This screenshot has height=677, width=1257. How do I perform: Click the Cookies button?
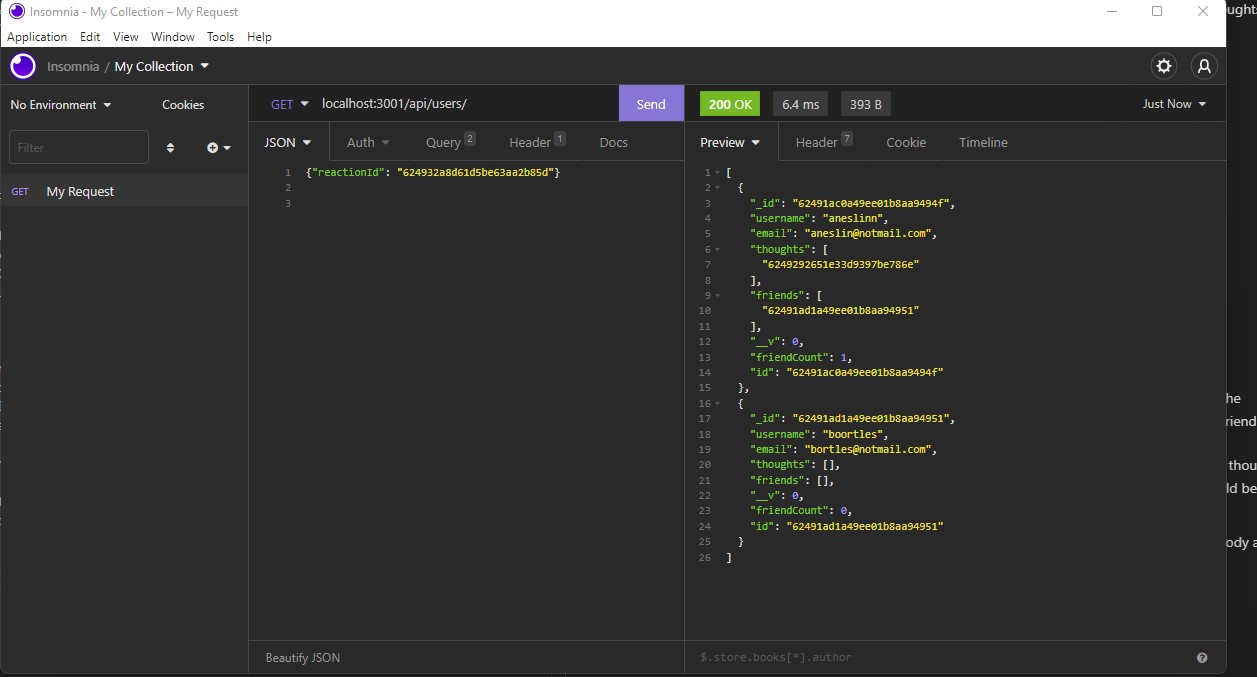pos(183,105)
